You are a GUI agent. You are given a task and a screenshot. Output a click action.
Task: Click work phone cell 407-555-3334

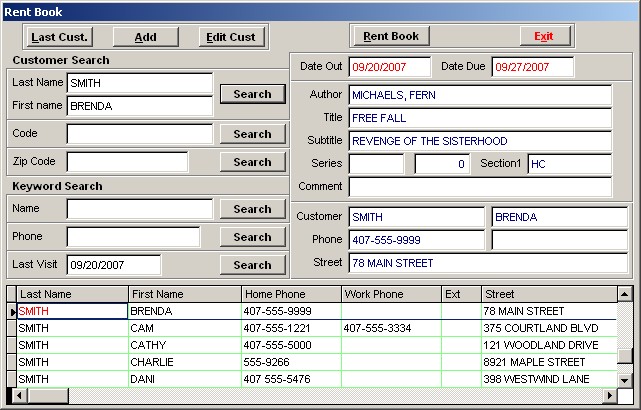point(391,328)
